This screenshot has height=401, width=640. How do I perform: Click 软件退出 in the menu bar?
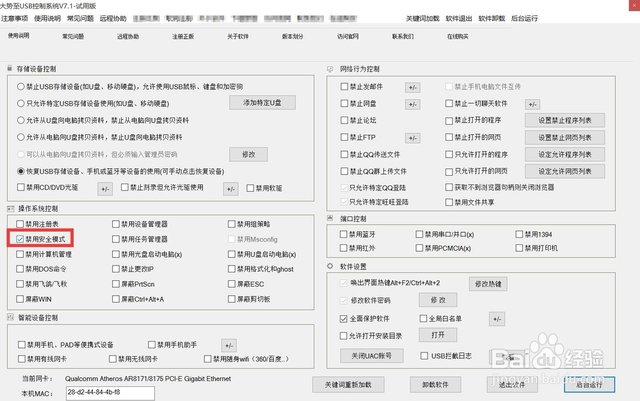click(x=459, y=18)
